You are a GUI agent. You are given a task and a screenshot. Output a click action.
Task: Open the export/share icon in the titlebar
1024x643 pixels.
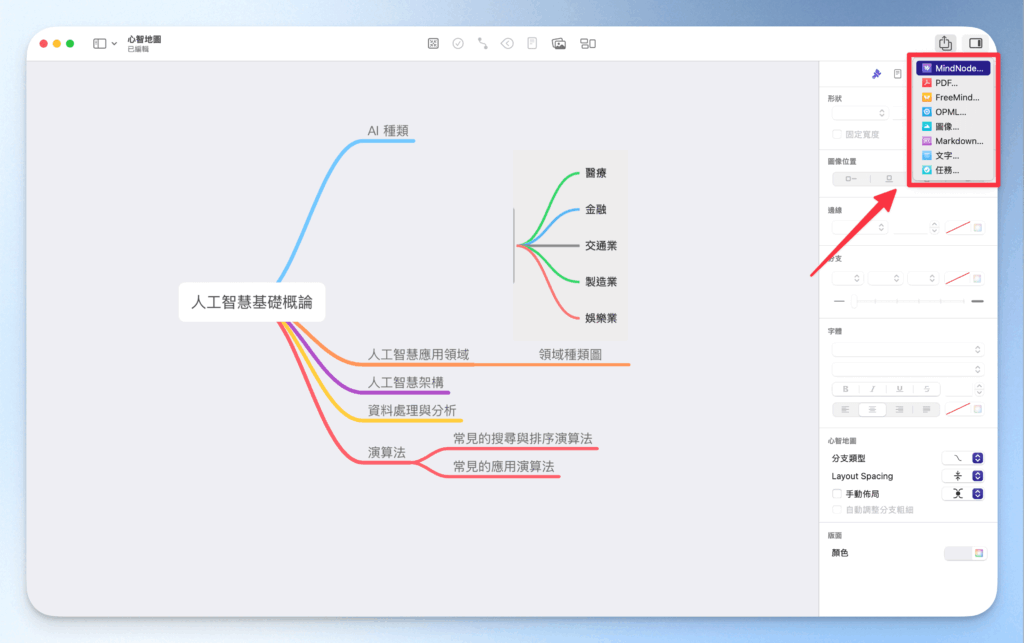944,43
